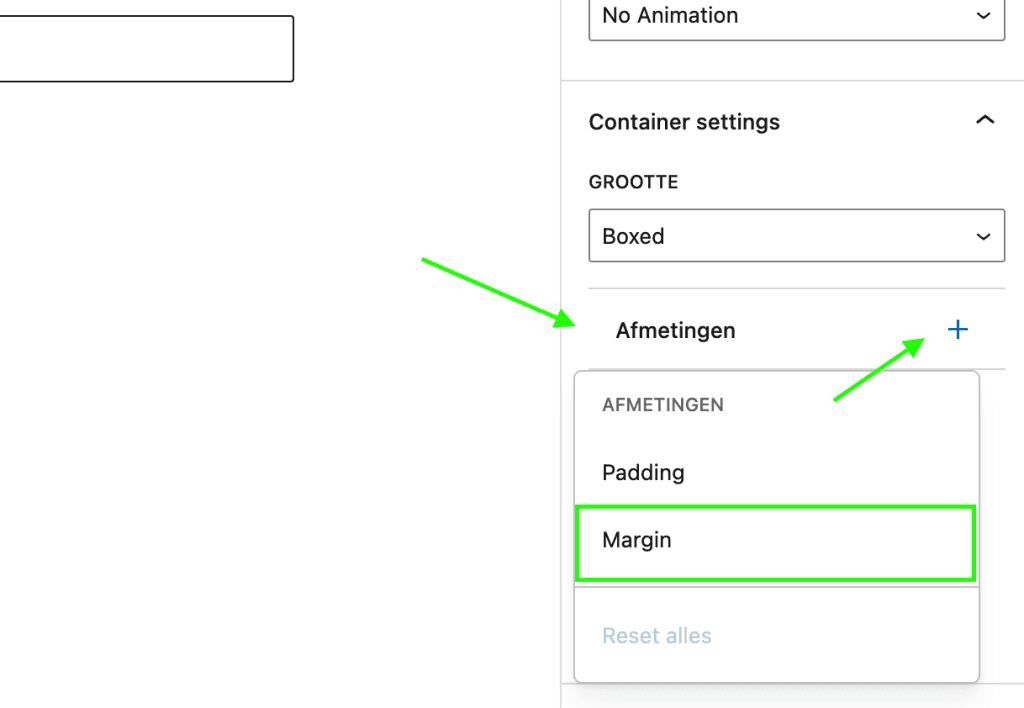Image resolution: width=1024 pixels, height=708 pixels.
Task: Click the green arrow pointing at Afmetingen
Action: pos(498,292)
